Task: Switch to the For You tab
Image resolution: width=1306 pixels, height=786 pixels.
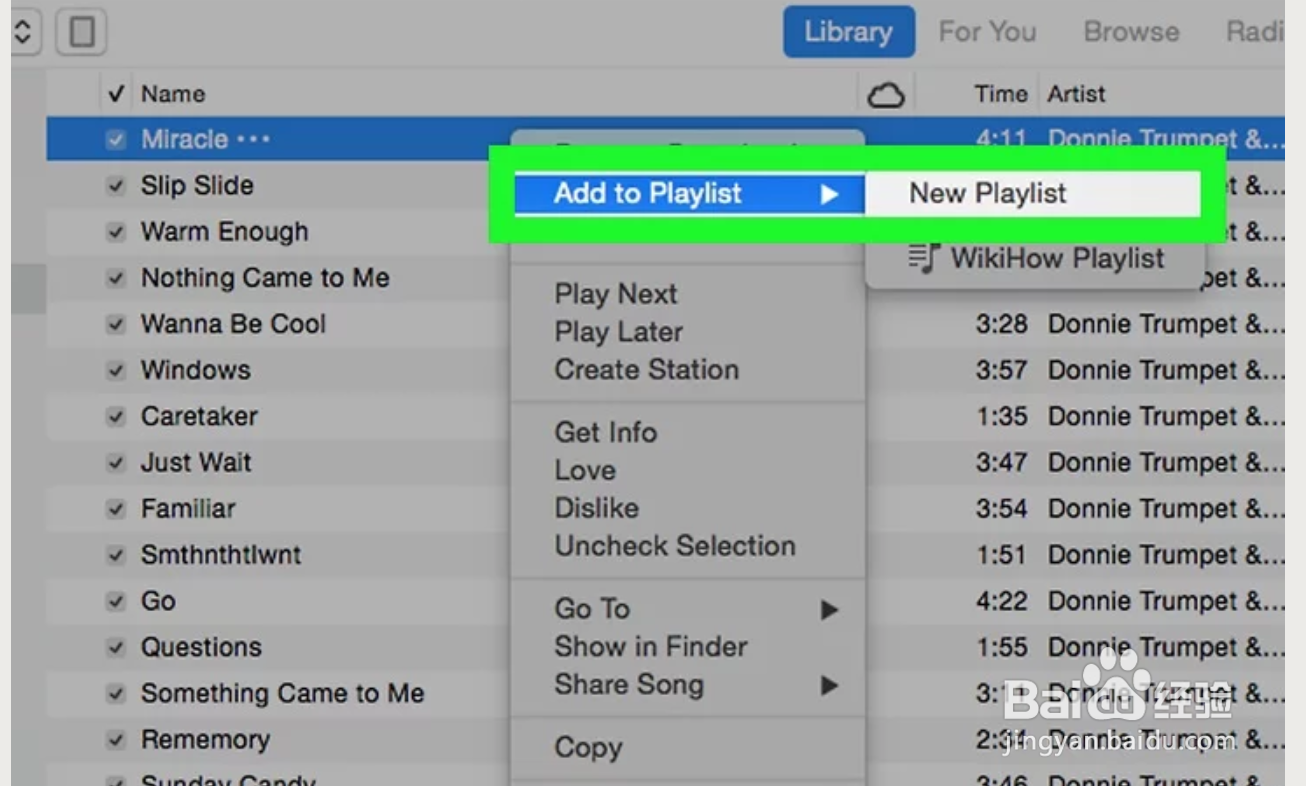Action: pyautogui.click(x=987, y=32)
